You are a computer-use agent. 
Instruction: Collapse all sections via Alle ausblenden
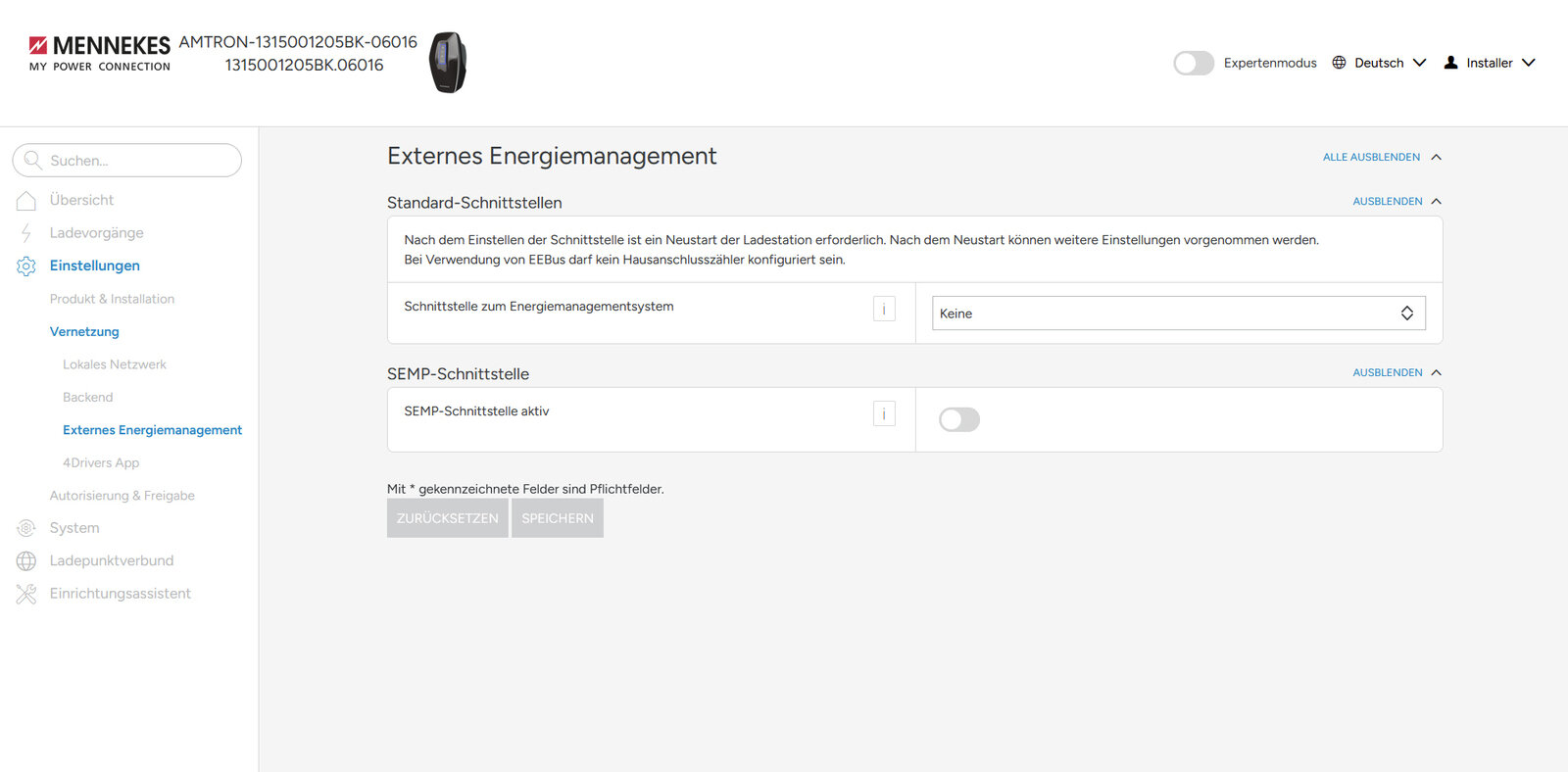coord(1382,157)
